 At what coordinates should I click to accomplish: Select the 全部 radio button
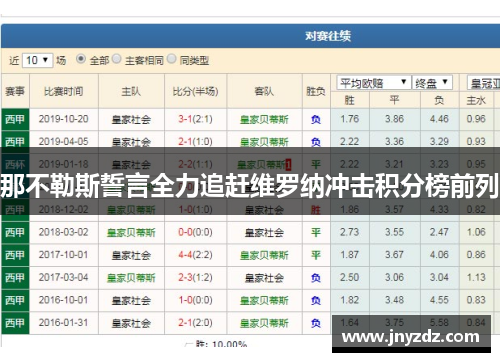coord(81,59)
